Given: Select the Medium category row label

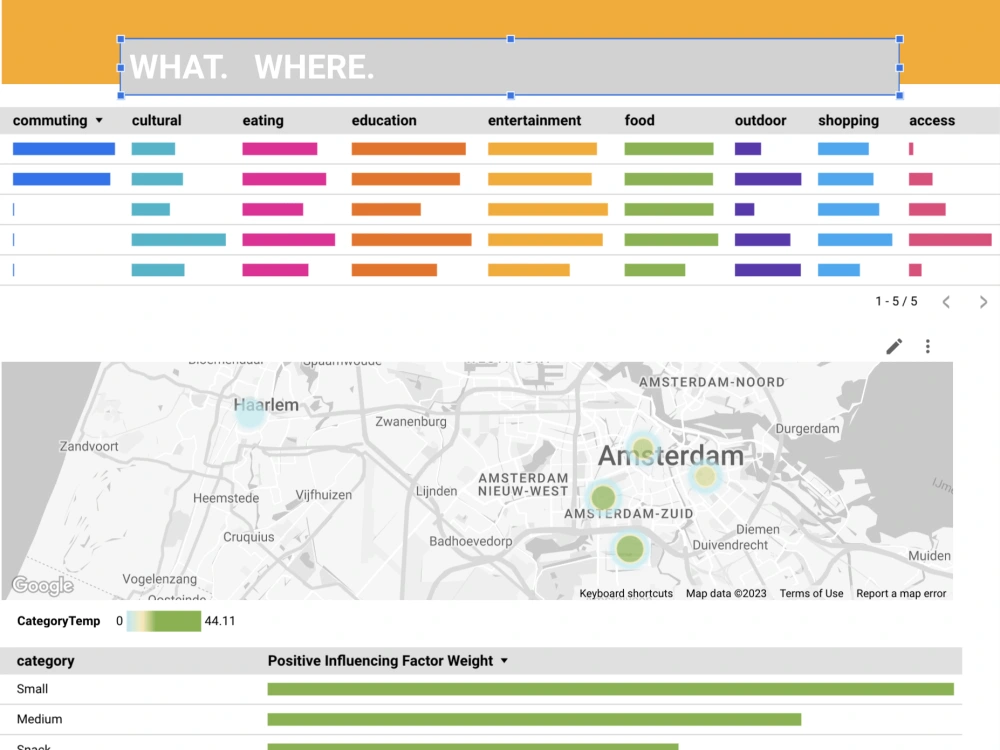Looking at the screenshot, I should coord(40,719).
